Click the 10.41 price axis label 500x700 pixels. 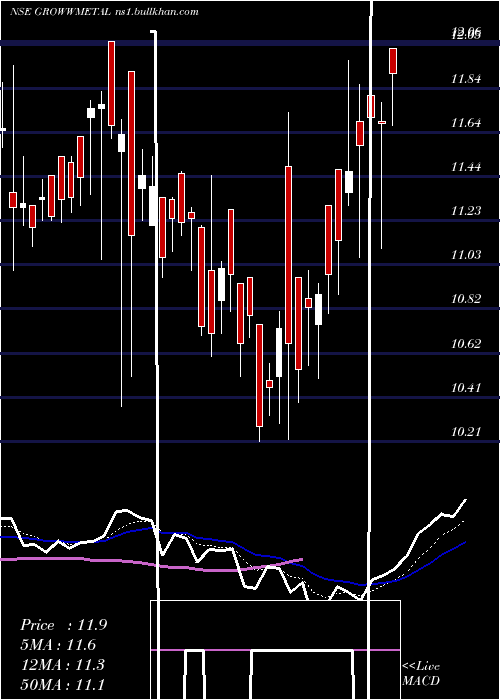[x=466, y=388]
